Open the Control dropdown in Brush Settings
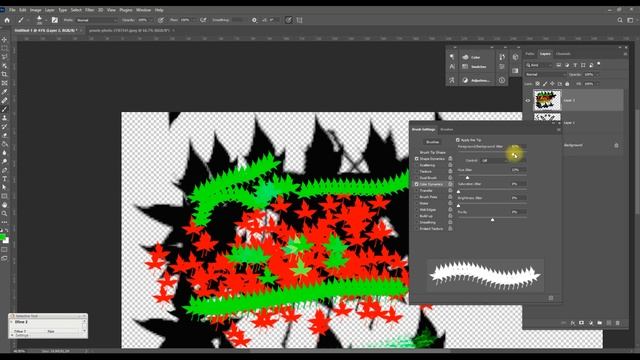This screenshot has height=360, width=640. click(x=503, y=160)
